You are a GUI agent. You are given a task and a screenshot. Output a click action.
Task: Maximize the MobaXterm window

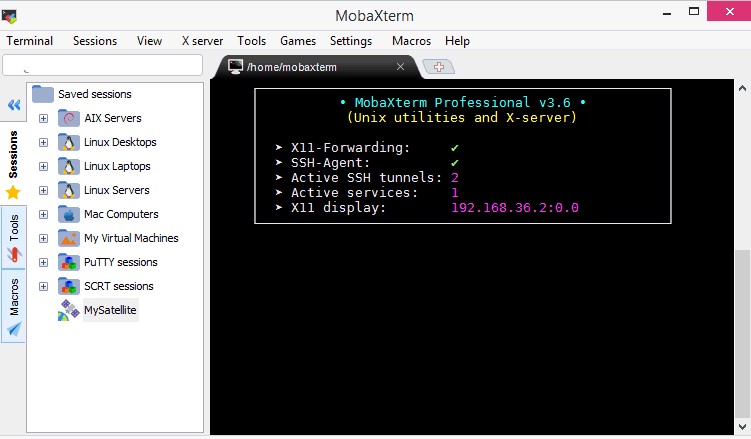pos(694,11)
